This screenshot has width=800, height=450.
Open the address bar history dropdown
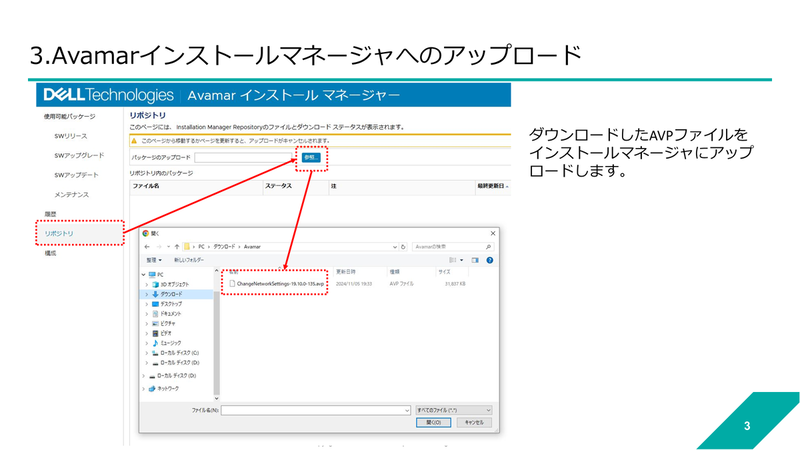click(394, 247)
